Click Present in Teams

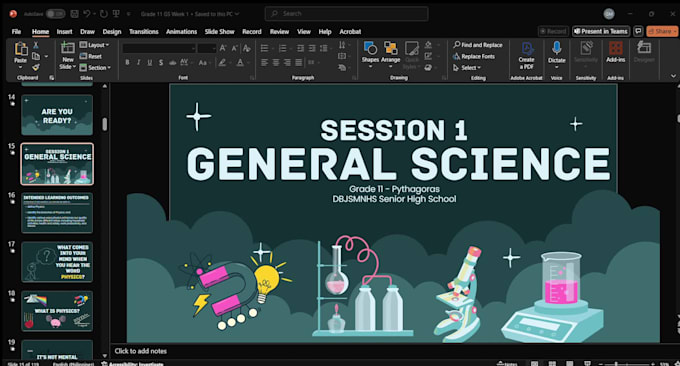[x=601, y=31]
